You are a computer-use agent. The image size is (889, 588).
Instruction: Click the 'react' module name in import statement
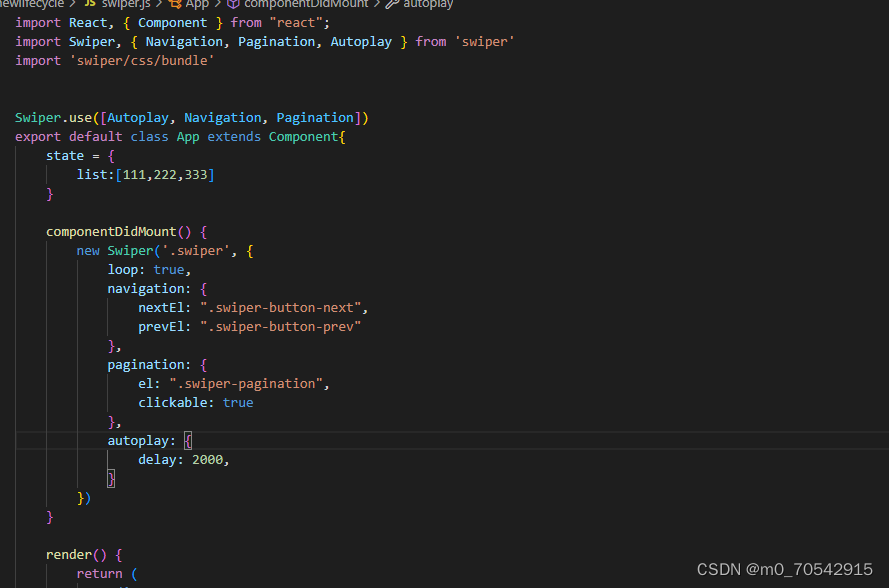click(296, 22)
